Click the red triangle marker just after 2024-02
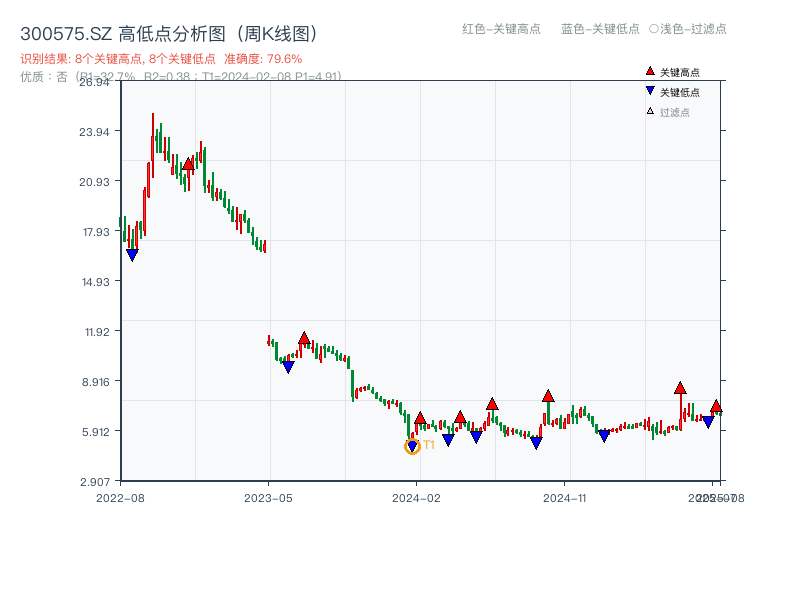The width and height of the screenshot is (800, 600). (x=422, y=418)
